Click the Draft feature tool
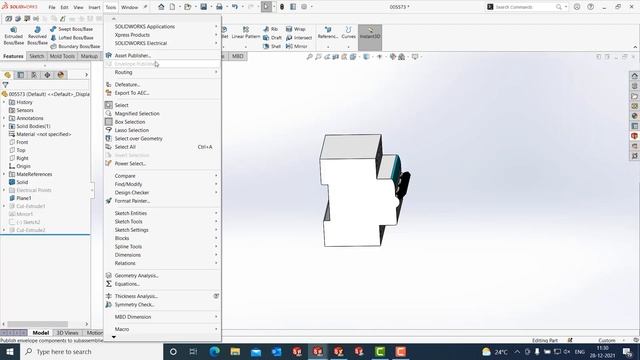 click(x=272, y=38)
